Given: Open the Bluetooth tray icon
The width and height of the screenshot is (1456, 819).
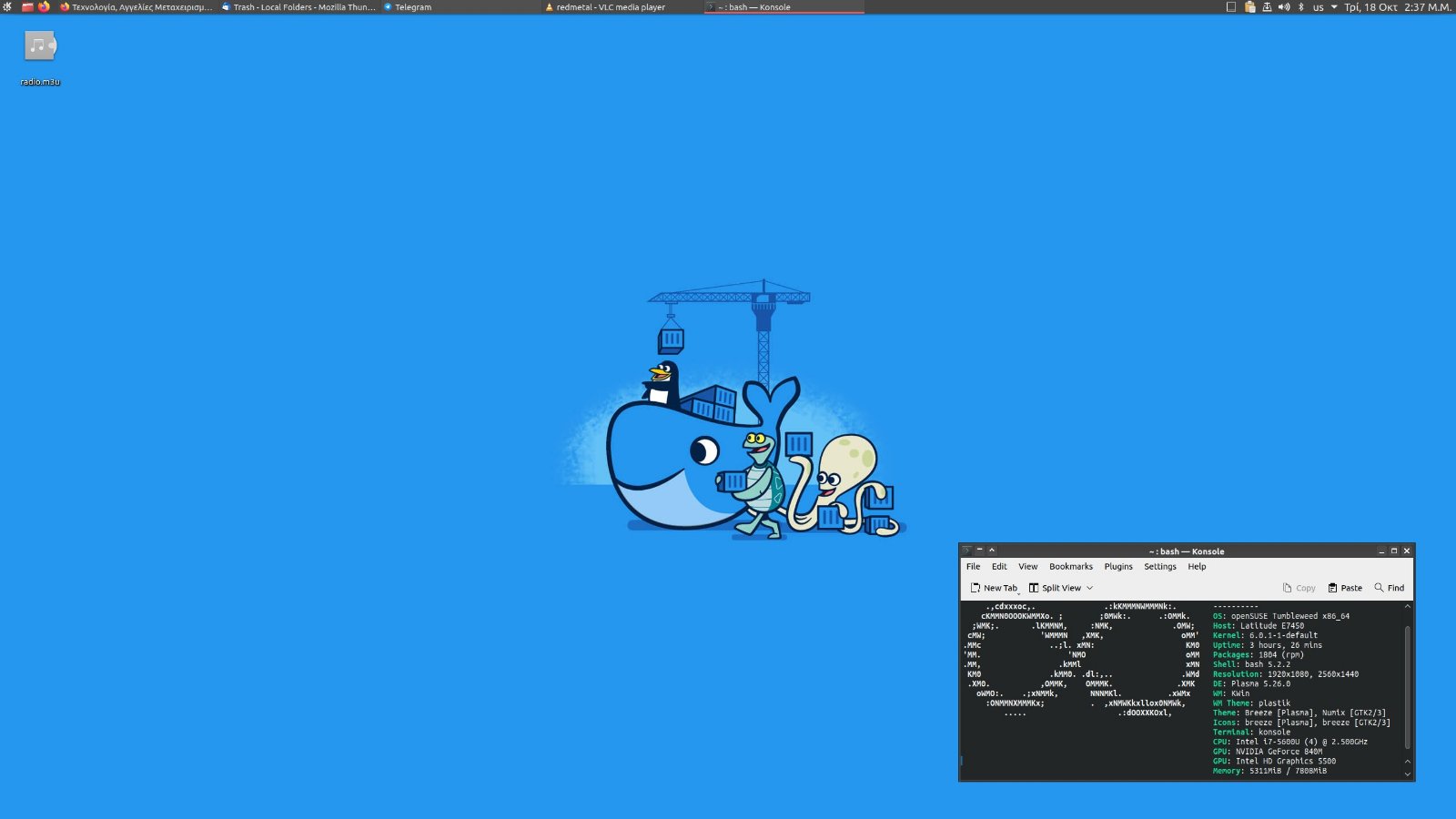Looking at the screenshot, I should tap(1301, 6).
